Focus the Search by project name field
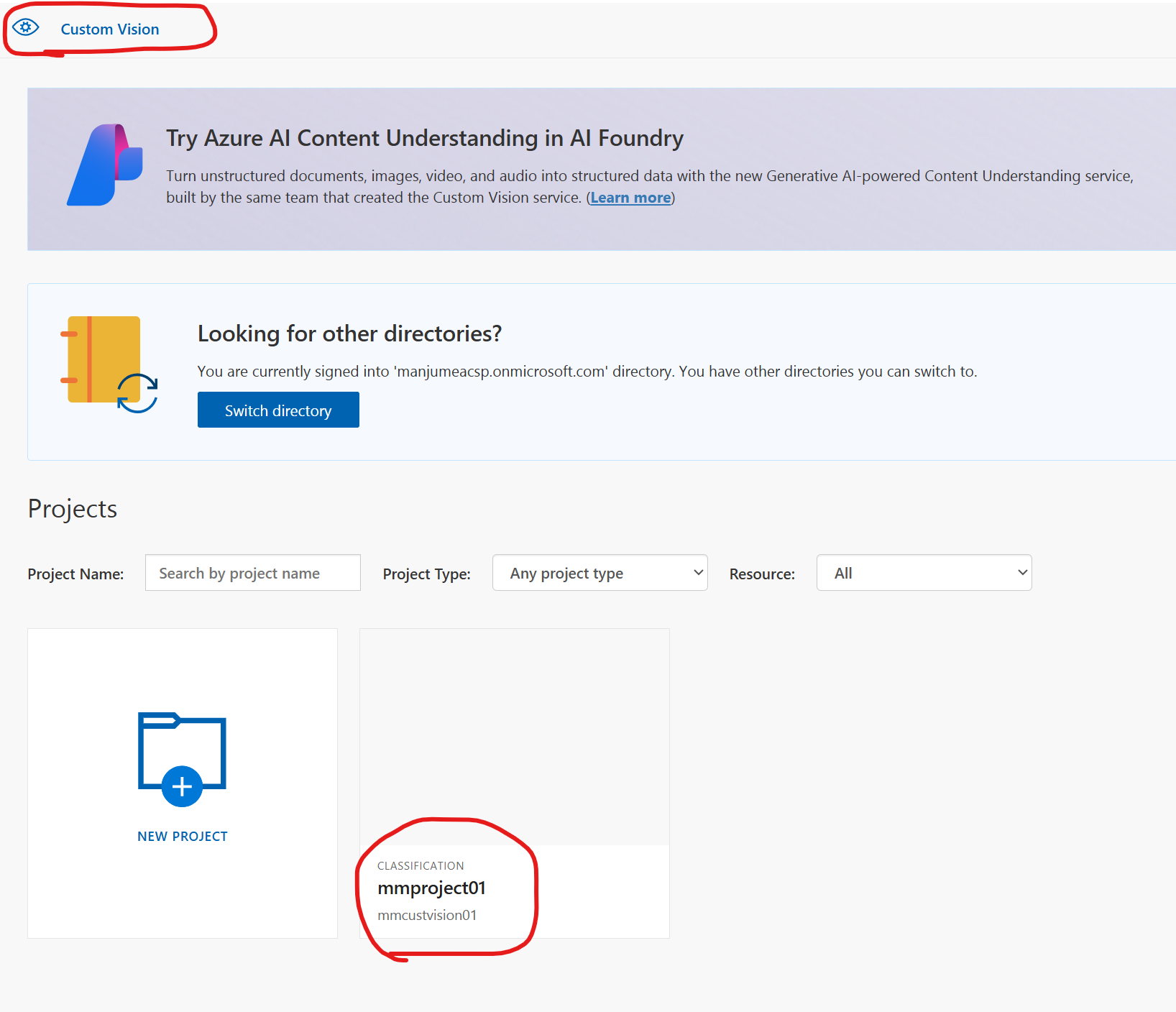The height and width of the screenshot is (1012, 1176). 253,573
